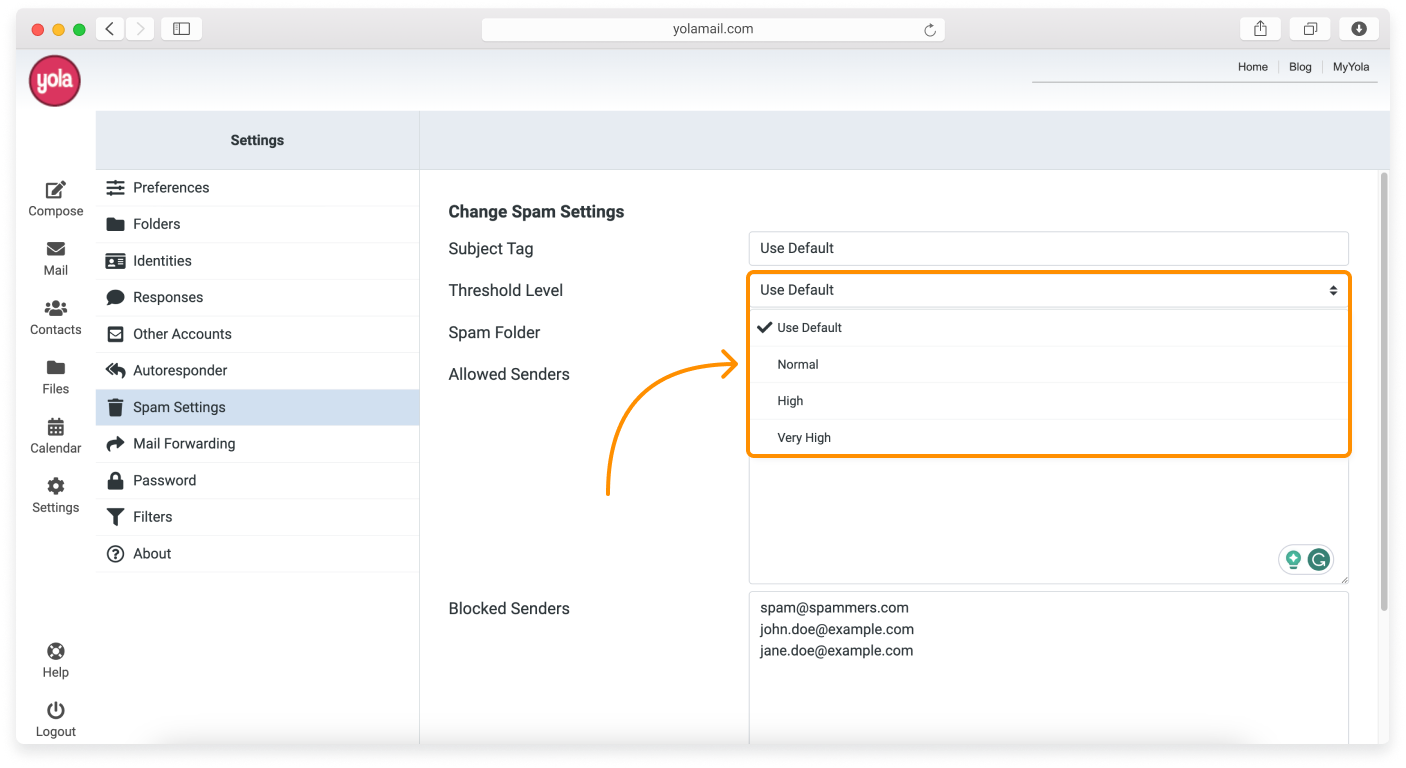
Task: Choose Very High threshold level
Action: [x=804, y=438]
